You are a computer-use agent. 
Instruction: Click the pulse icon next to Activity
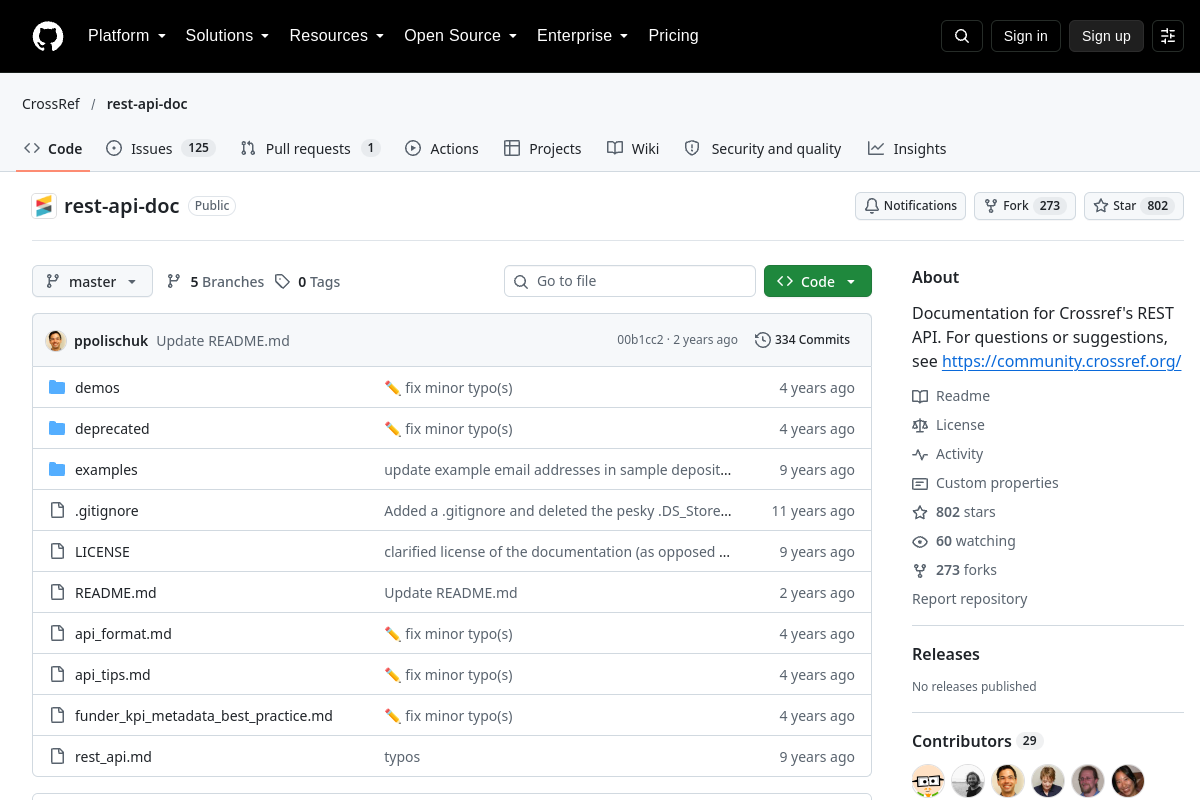click(920, 454)
